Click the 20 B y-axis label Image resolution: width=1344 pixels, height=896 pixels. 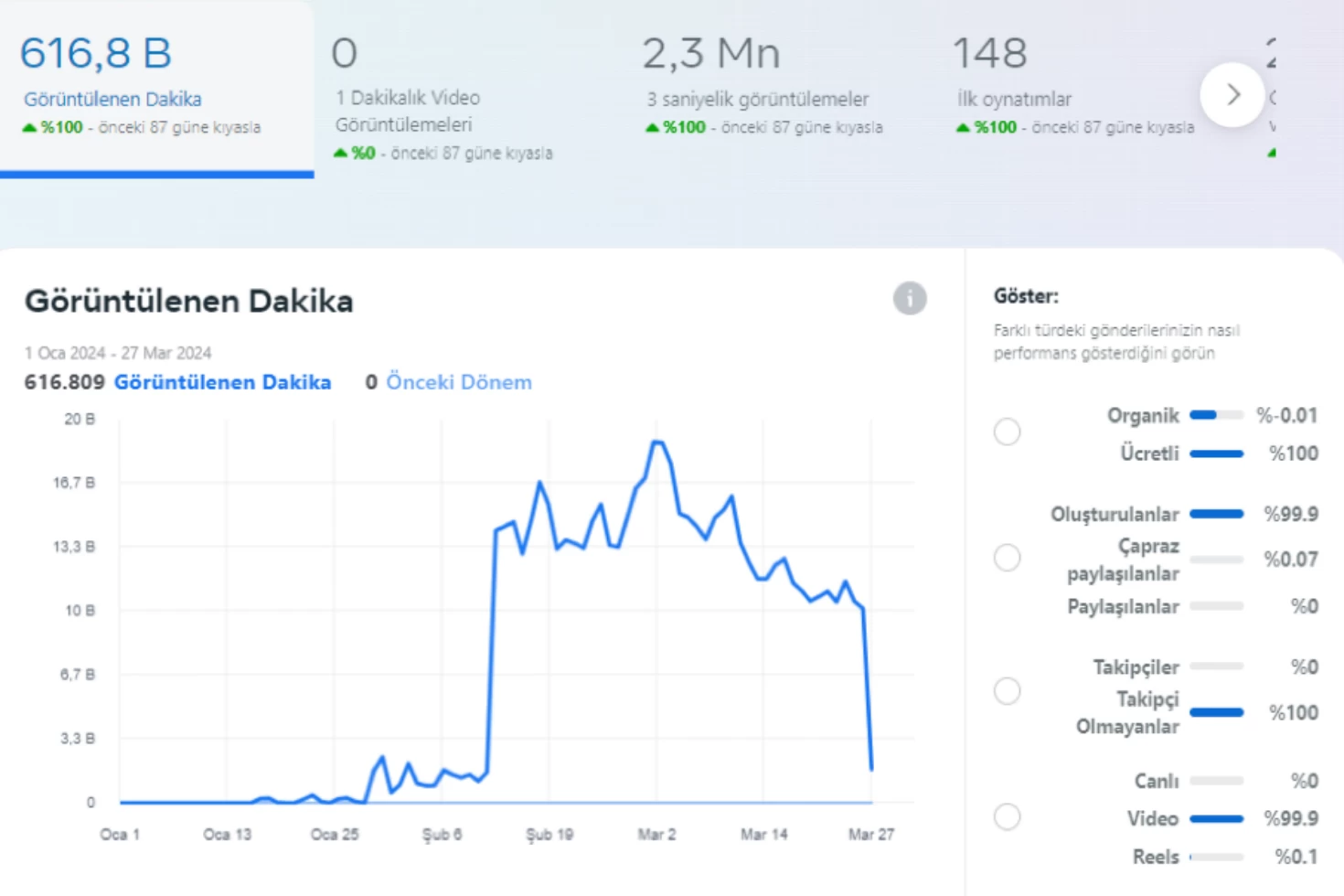point(80,419)
